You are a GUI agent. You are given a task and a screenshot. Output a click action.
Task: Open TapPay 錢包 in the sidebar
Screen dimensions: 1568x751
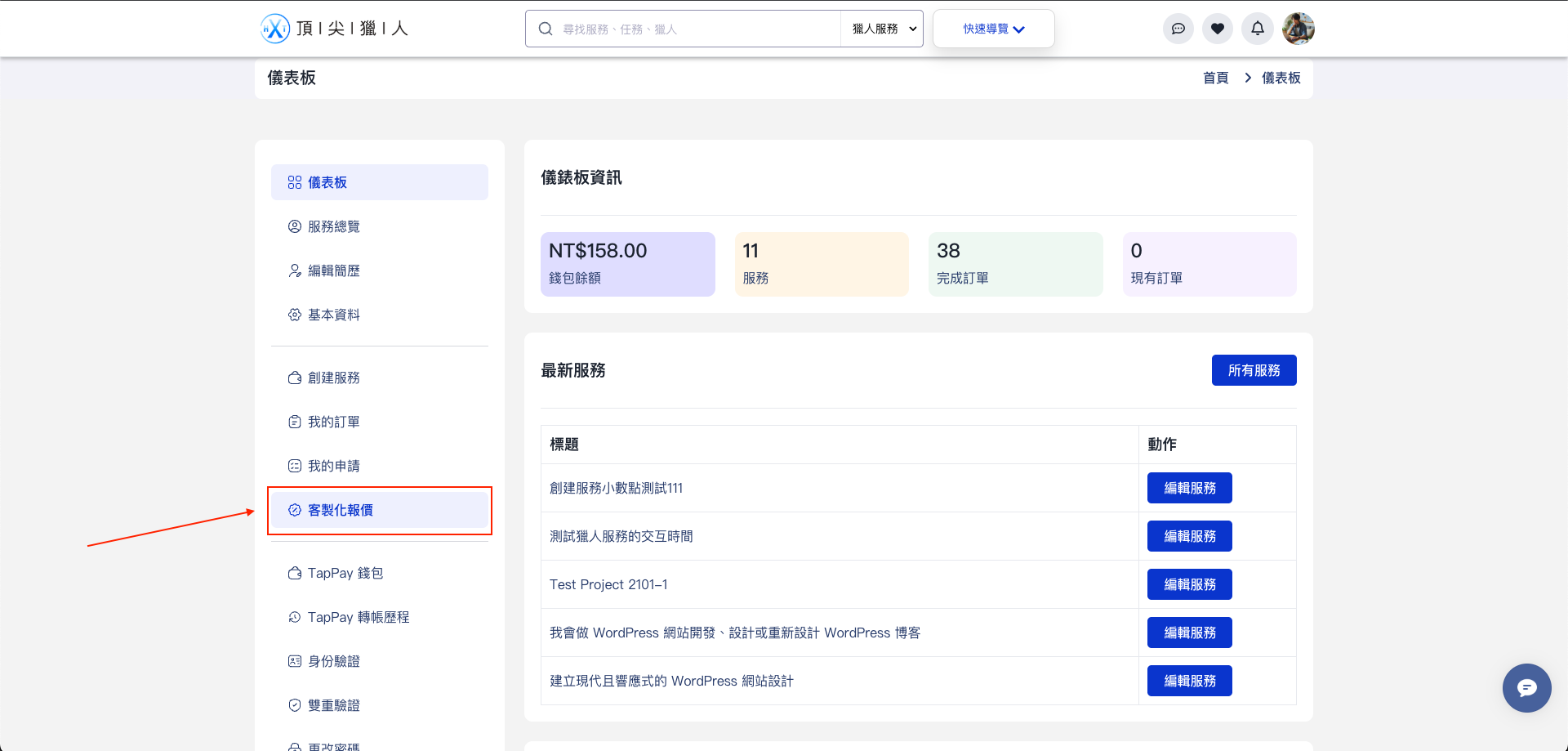(345, 573)
